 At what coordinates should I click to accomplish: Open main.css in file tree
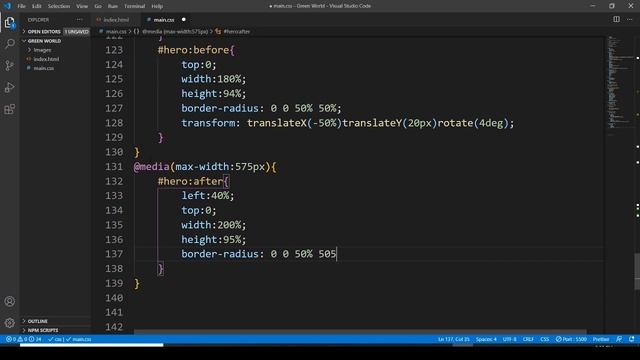click(44, 68)
